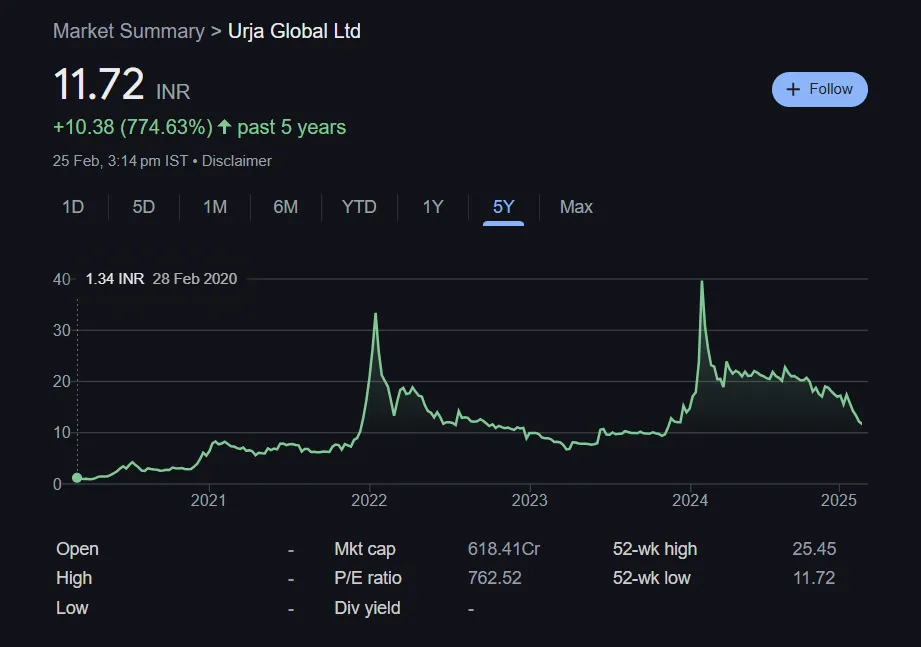Open the Disclaimer link
Viewport: 921px width, 647px height.
click(237, 161)
